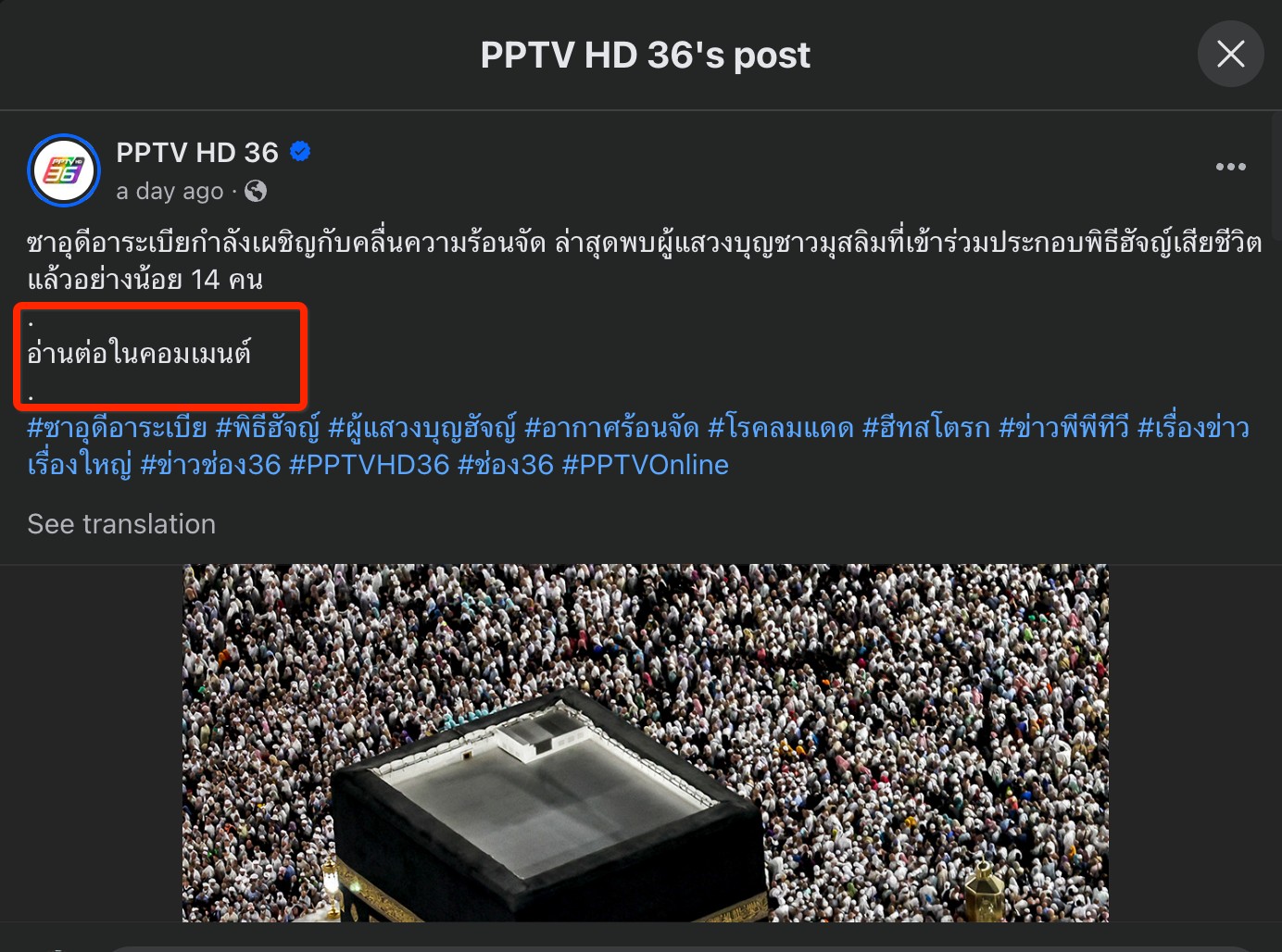Screen dimensions: 1282x952
Task: Open hashtag #ผู้แสวงบุญฮัจญ์
Action: pyautogui.click(x=422, y=428)
